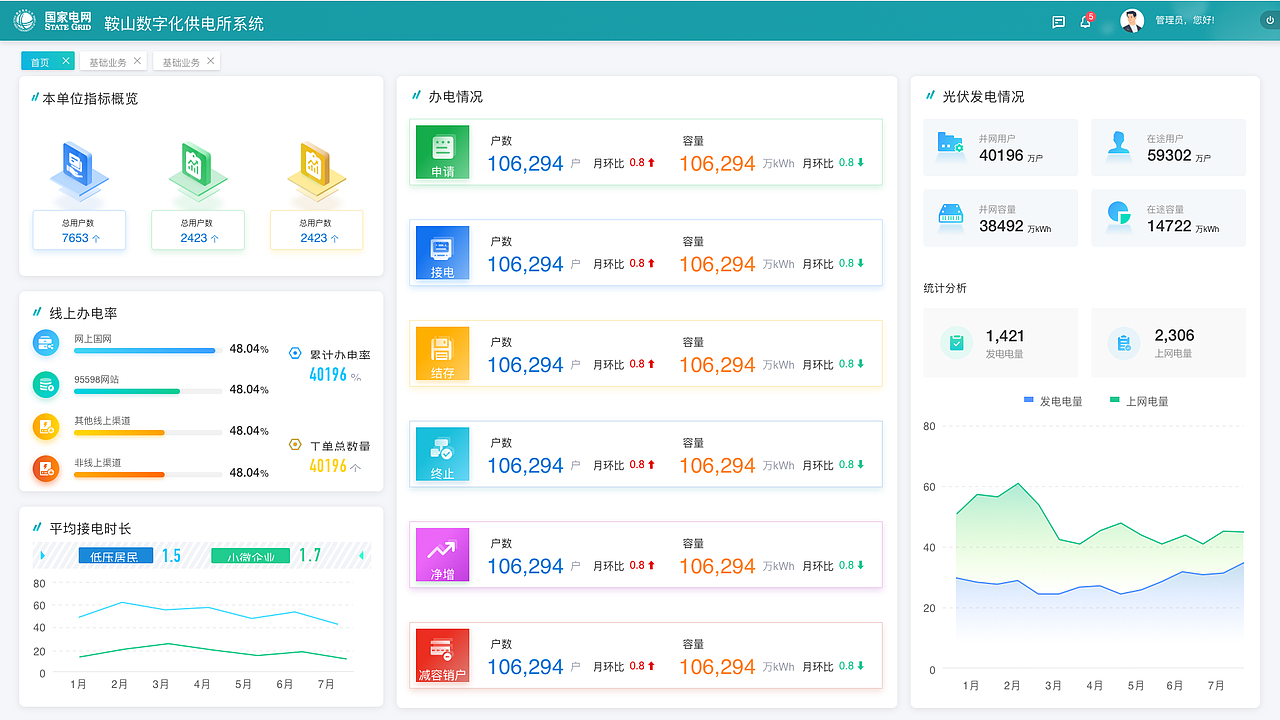
Task: Click the 其他线上渠道 yellow progress bar
Action: point(119,433)
